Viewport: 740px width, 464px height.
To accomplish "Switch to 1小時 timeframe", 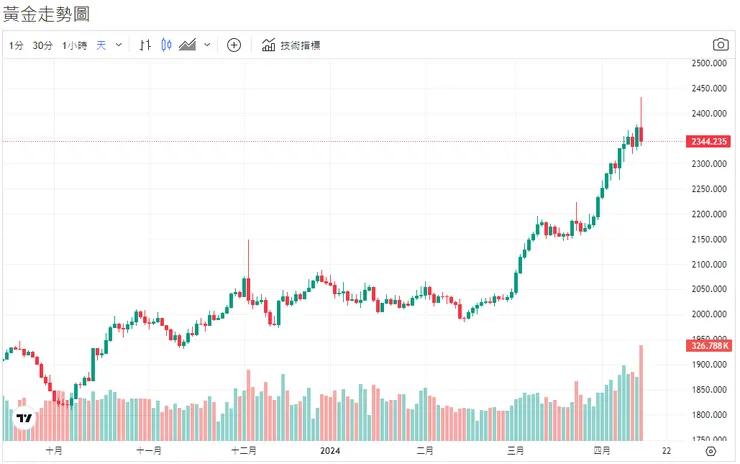I will (74, 45).
